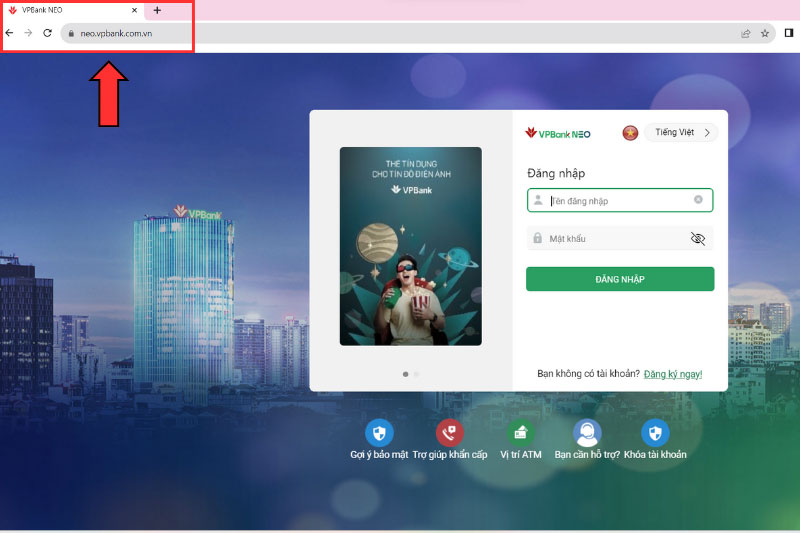800x533 pixels.
Task: Open Gợi ý bảo mật shield icon
Action: point(379,433)
